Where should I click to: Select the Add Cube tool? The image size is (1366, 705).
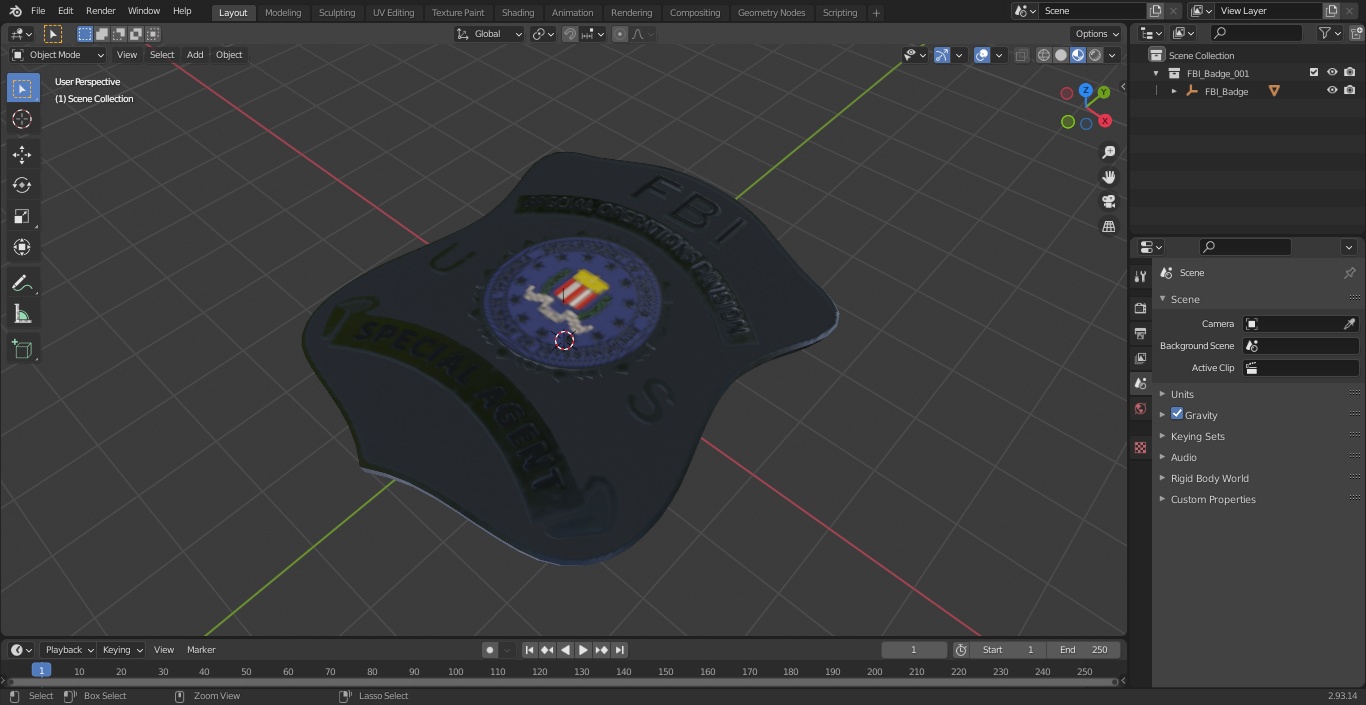pyautogui.click(x=22, y=349)
